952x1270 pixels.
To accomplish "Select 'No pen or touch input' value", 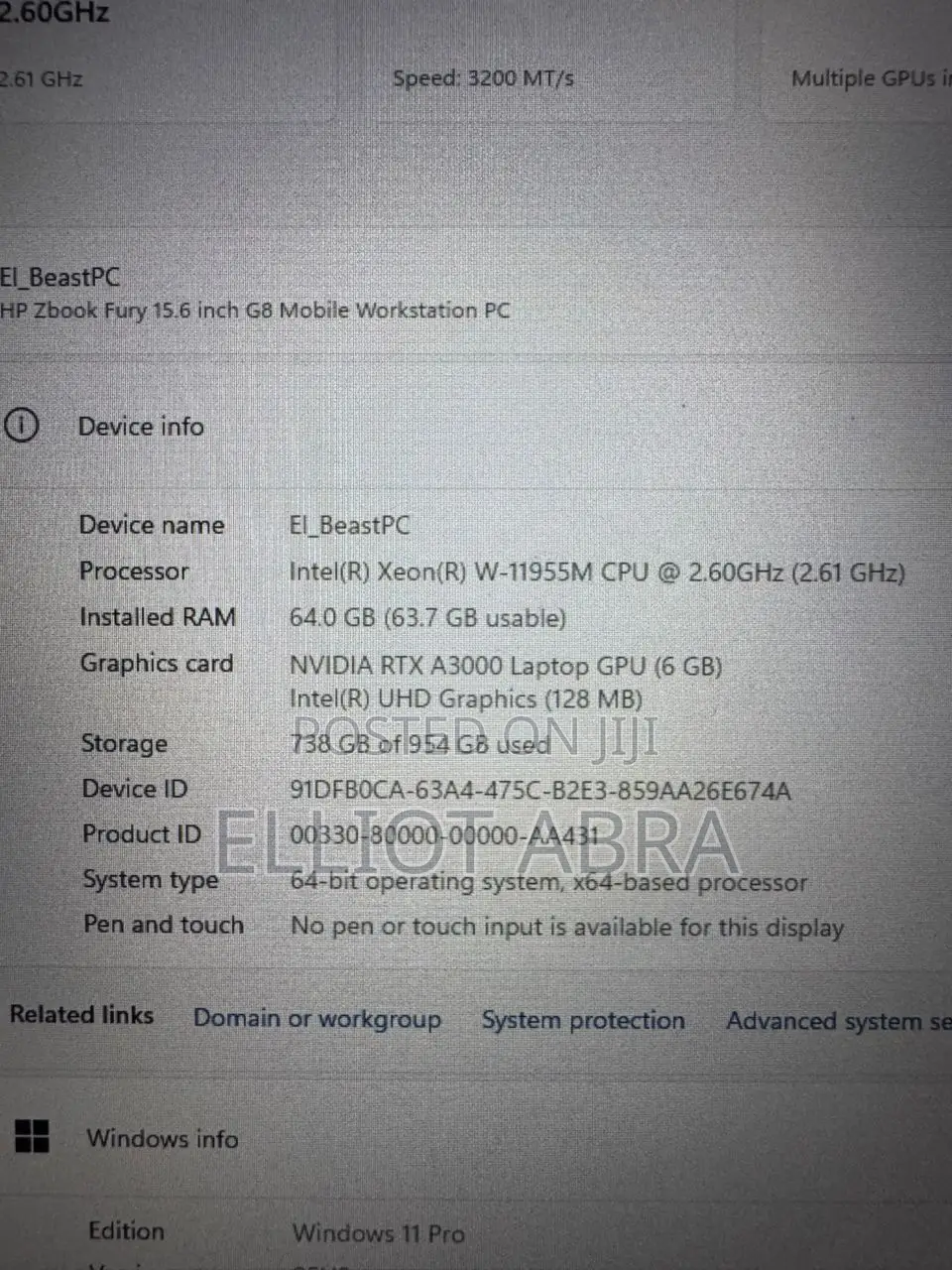I will (x=567, y=927).
